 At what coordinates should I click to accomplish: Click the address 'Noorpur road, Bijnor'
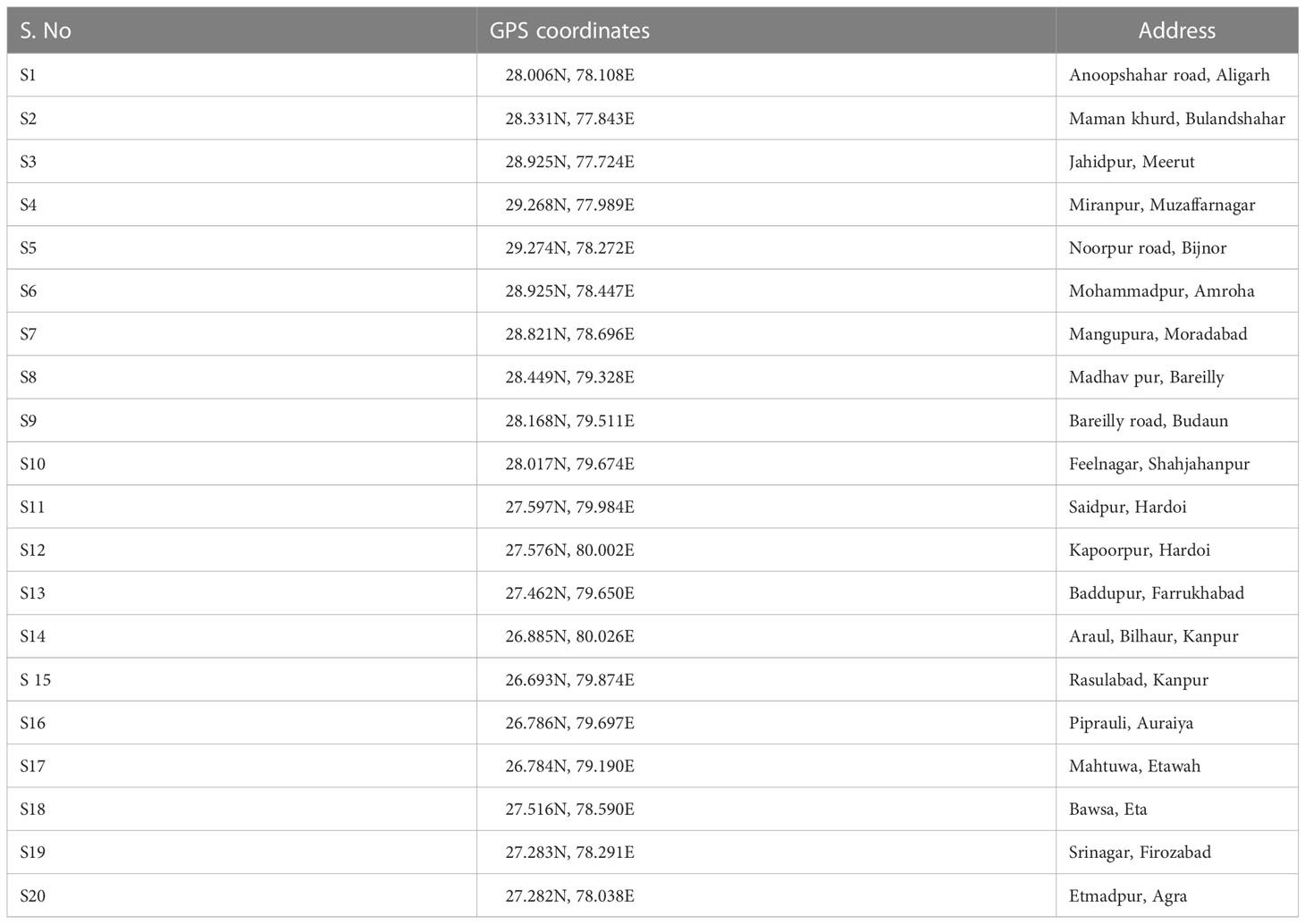(1148, 248)
